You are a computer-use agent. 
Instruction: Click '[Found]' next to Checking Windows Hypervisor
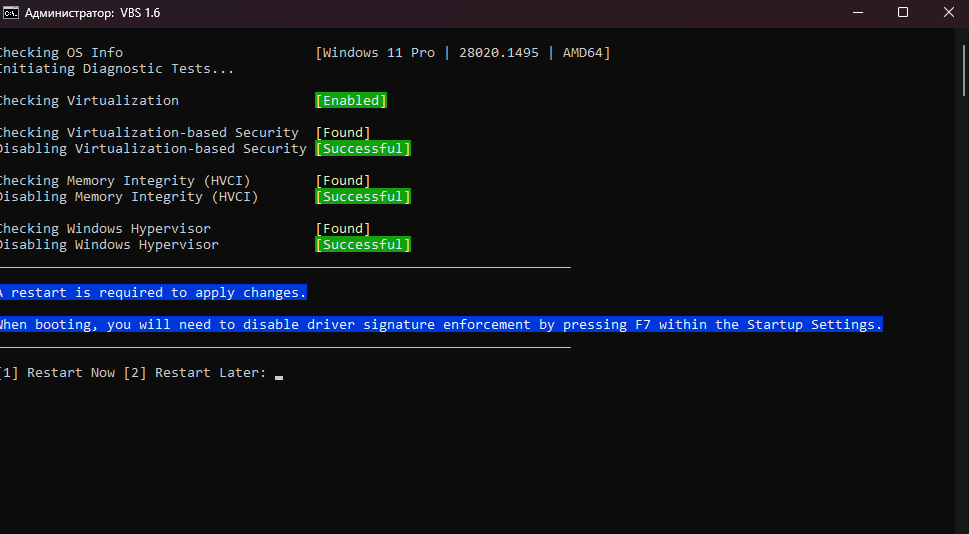click(x=343, y=229)
